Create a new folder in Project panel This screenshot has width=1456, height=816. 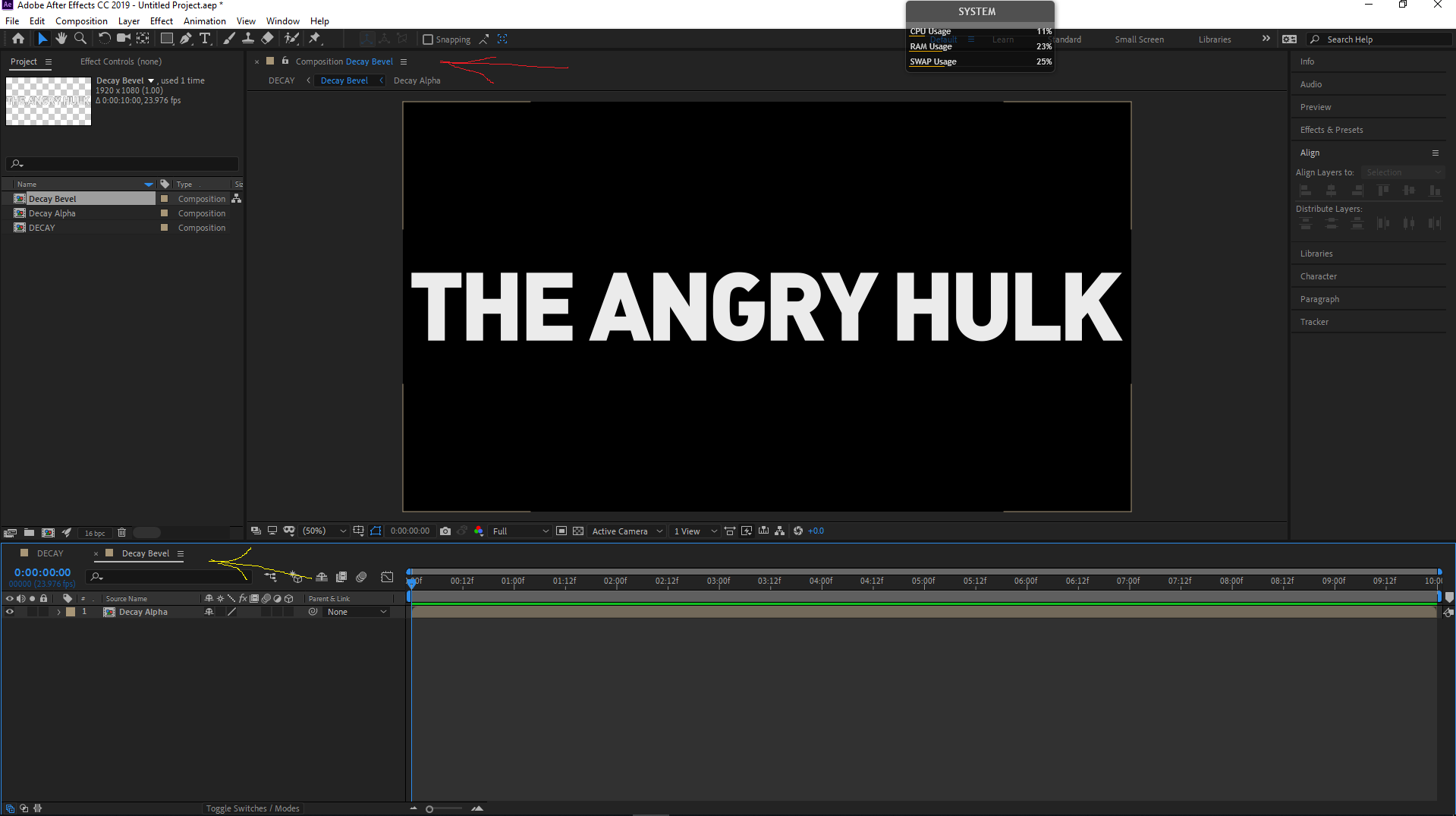click(x=29, y=533)
